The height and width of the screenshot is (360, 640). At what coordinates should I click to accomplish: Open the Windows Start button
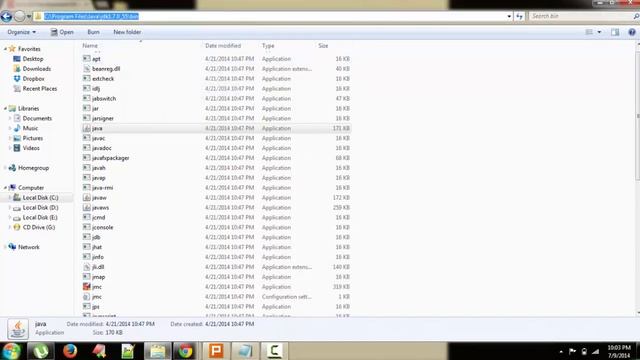tap(11, 351)
